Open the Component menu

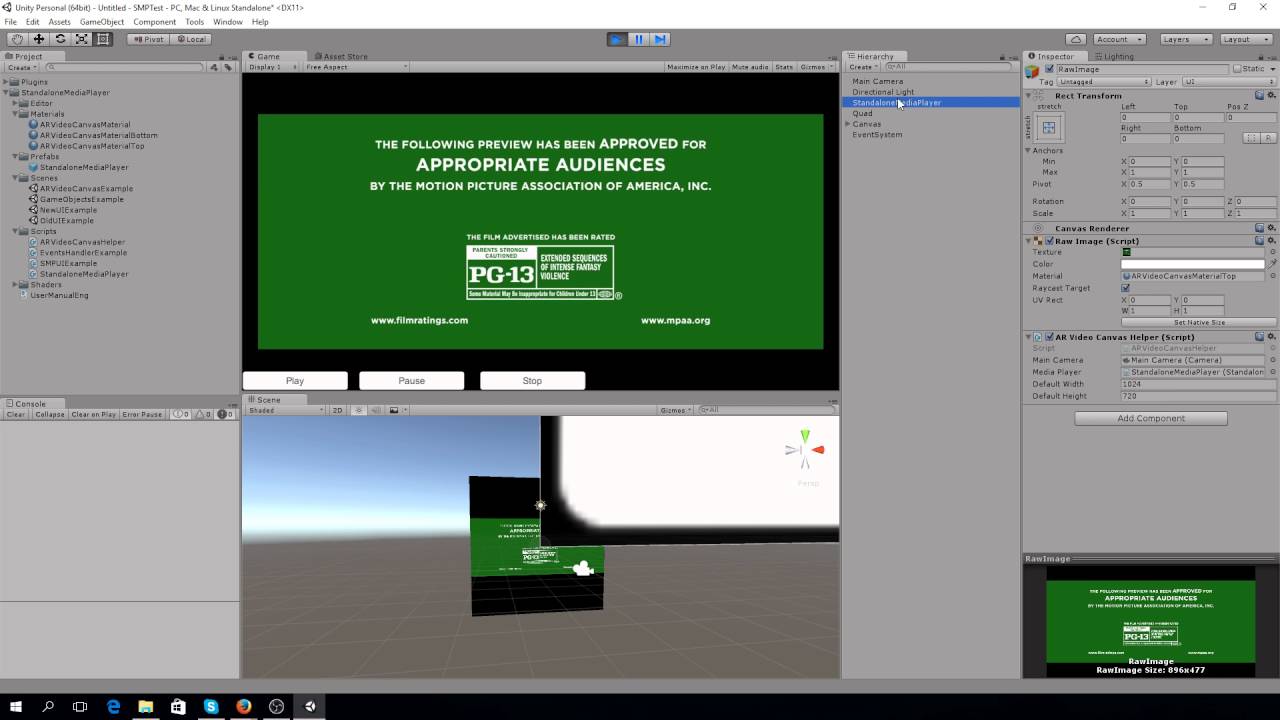pyautogui.click(x=154, y=21)
